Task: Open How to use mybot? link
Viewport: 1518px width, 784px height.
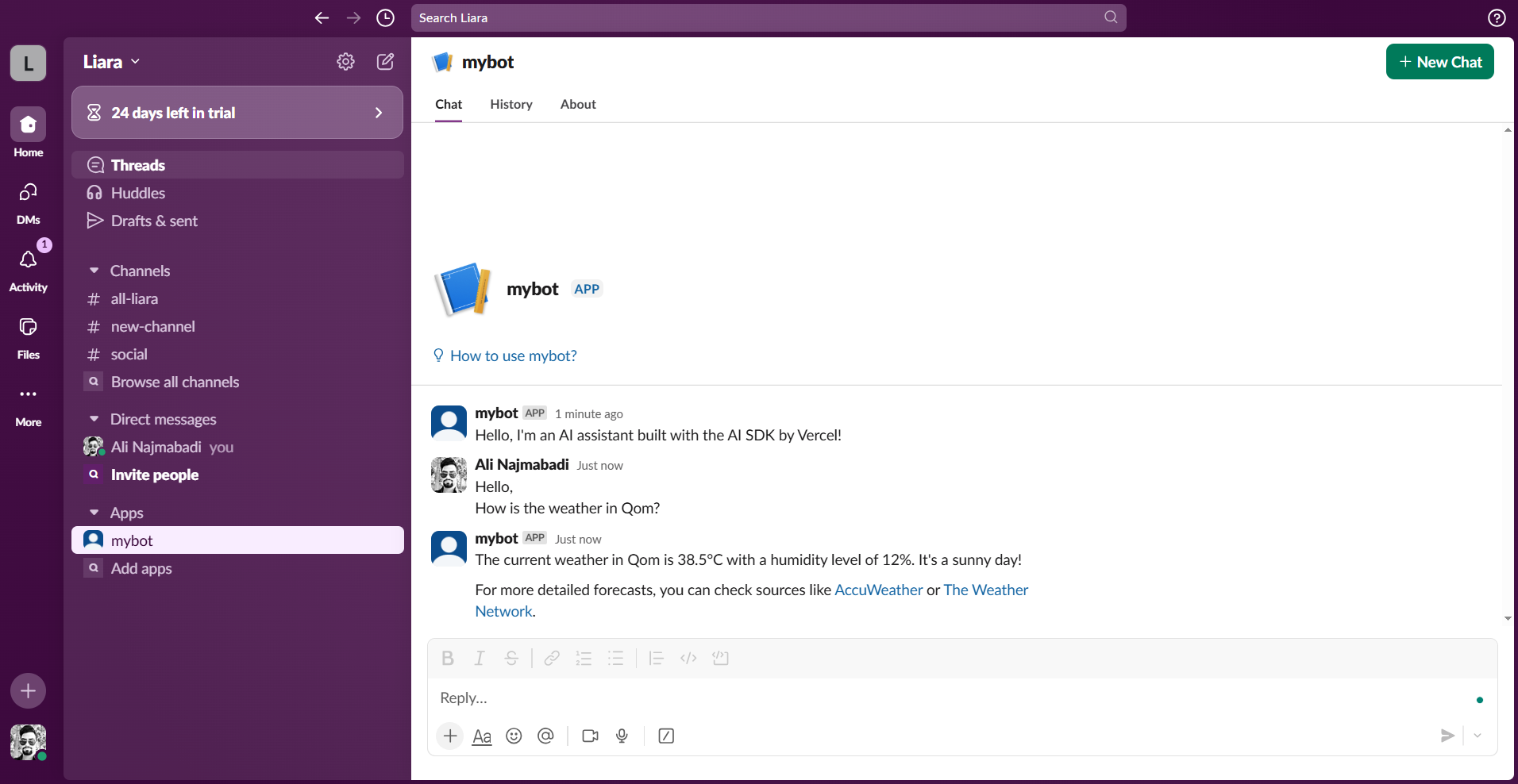Action: click(505, 355)
